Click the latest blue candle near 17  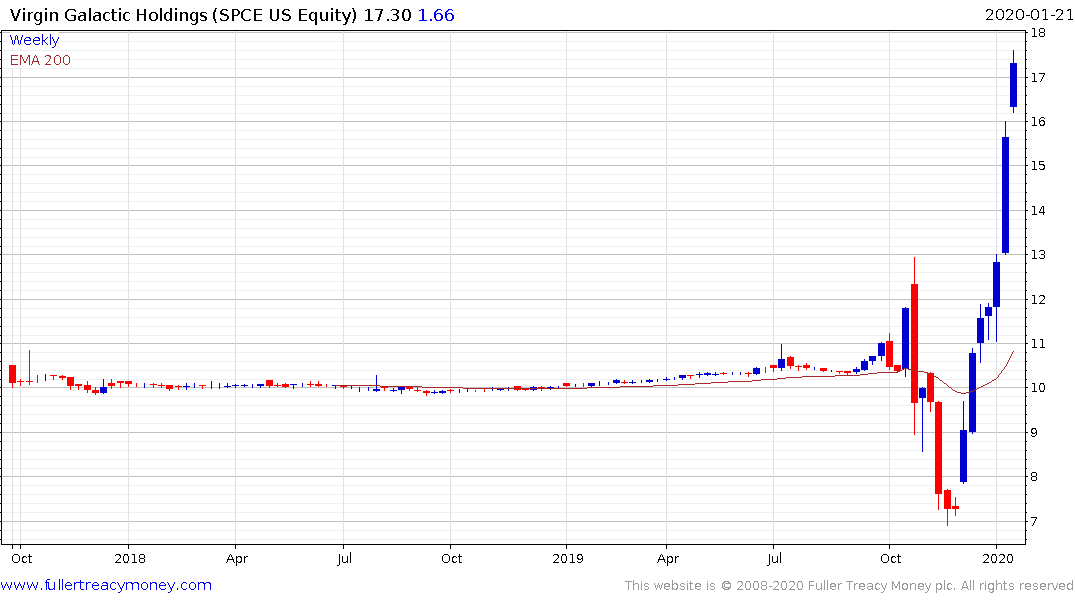click(1013, 85)
